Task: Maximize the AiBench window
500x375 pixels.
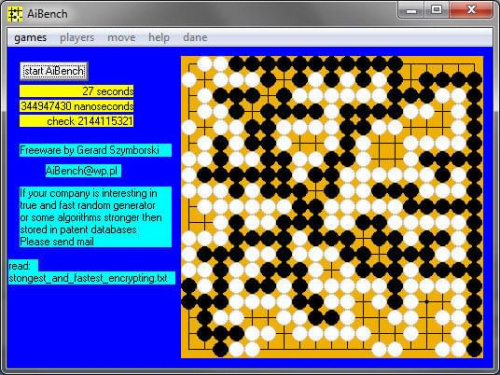Action: (436, 10)
